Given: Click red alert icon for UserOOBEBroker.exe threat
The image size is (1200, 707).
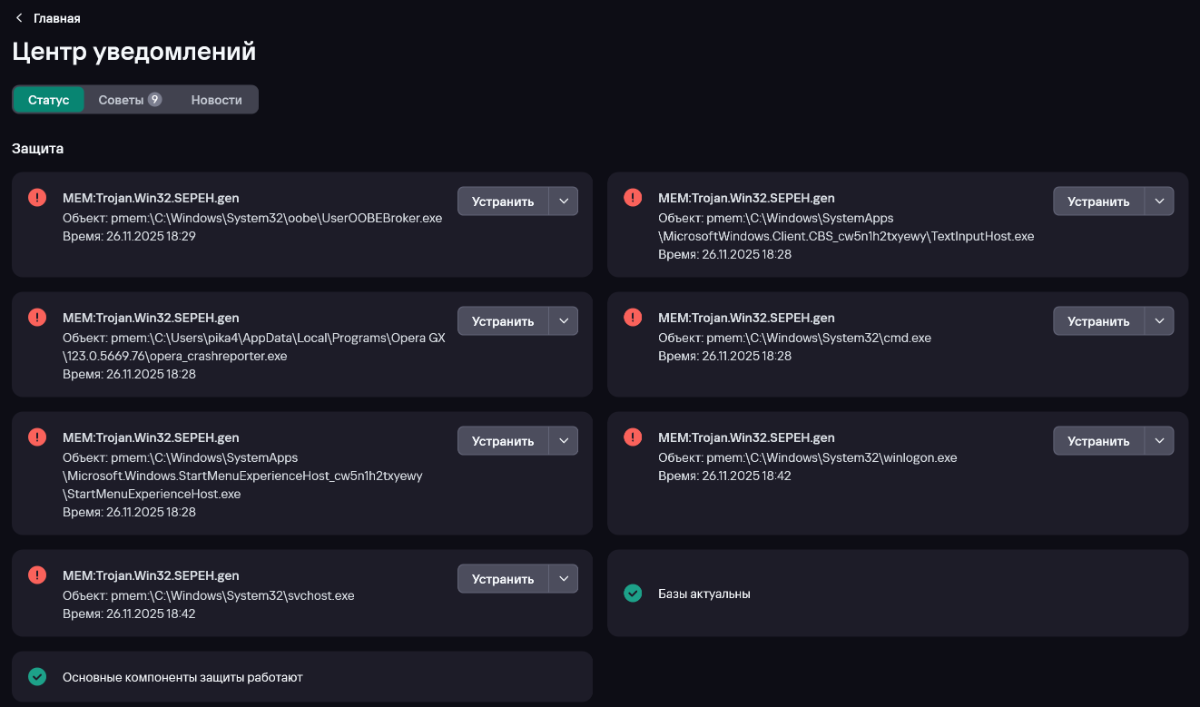Looking at the screenshot, I should coord(37,198).
